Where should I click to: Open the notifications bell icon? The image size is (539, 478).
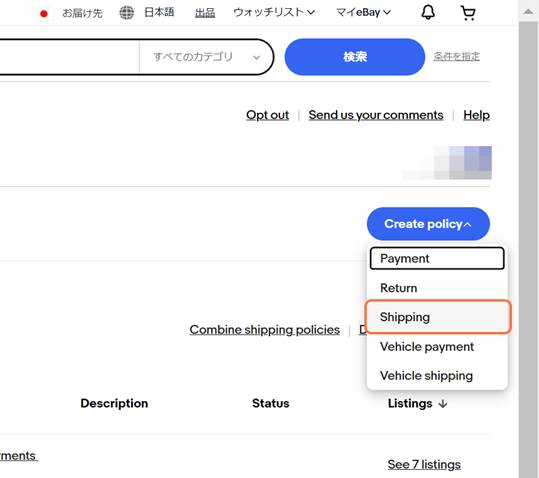tap(428, 13)
